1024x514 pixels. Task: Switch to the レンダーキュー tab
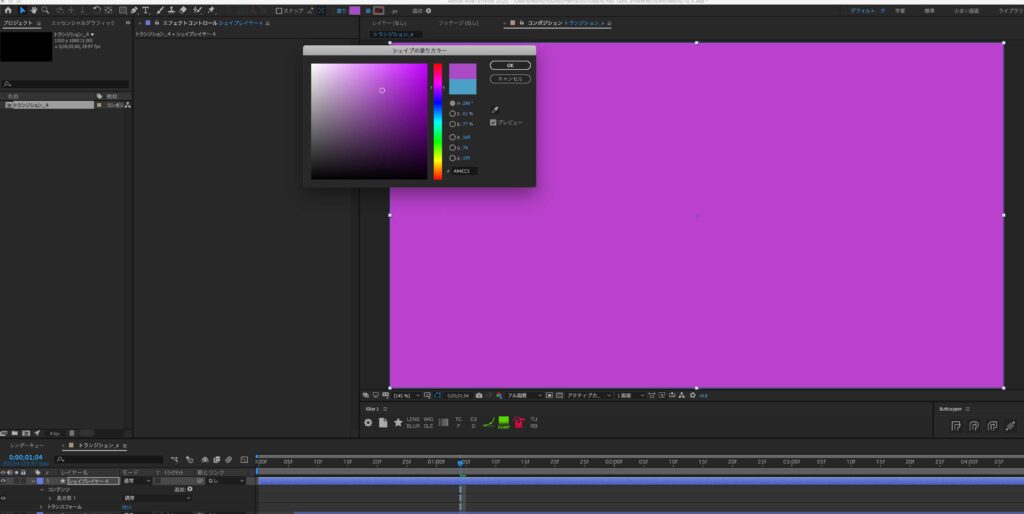(27, 445)
